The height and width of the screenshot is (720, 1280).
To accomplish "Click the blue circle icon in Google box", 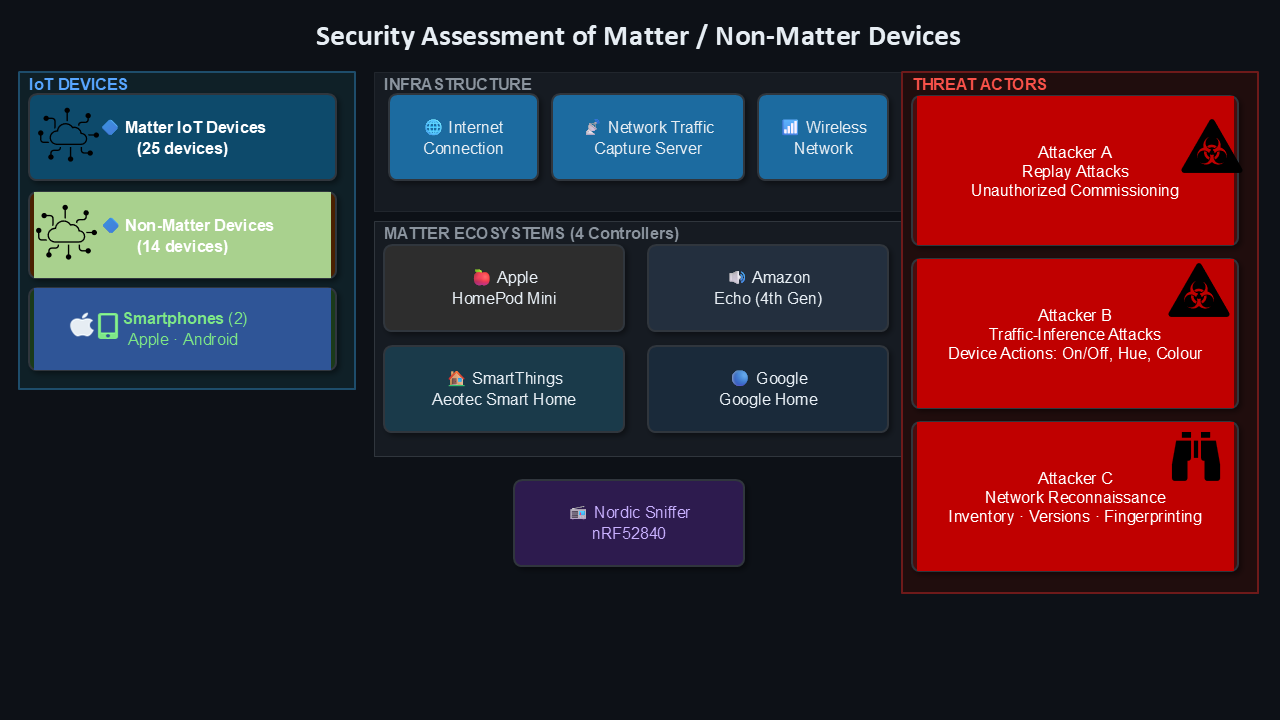I will pyautogui.click(x=740, y=378).
